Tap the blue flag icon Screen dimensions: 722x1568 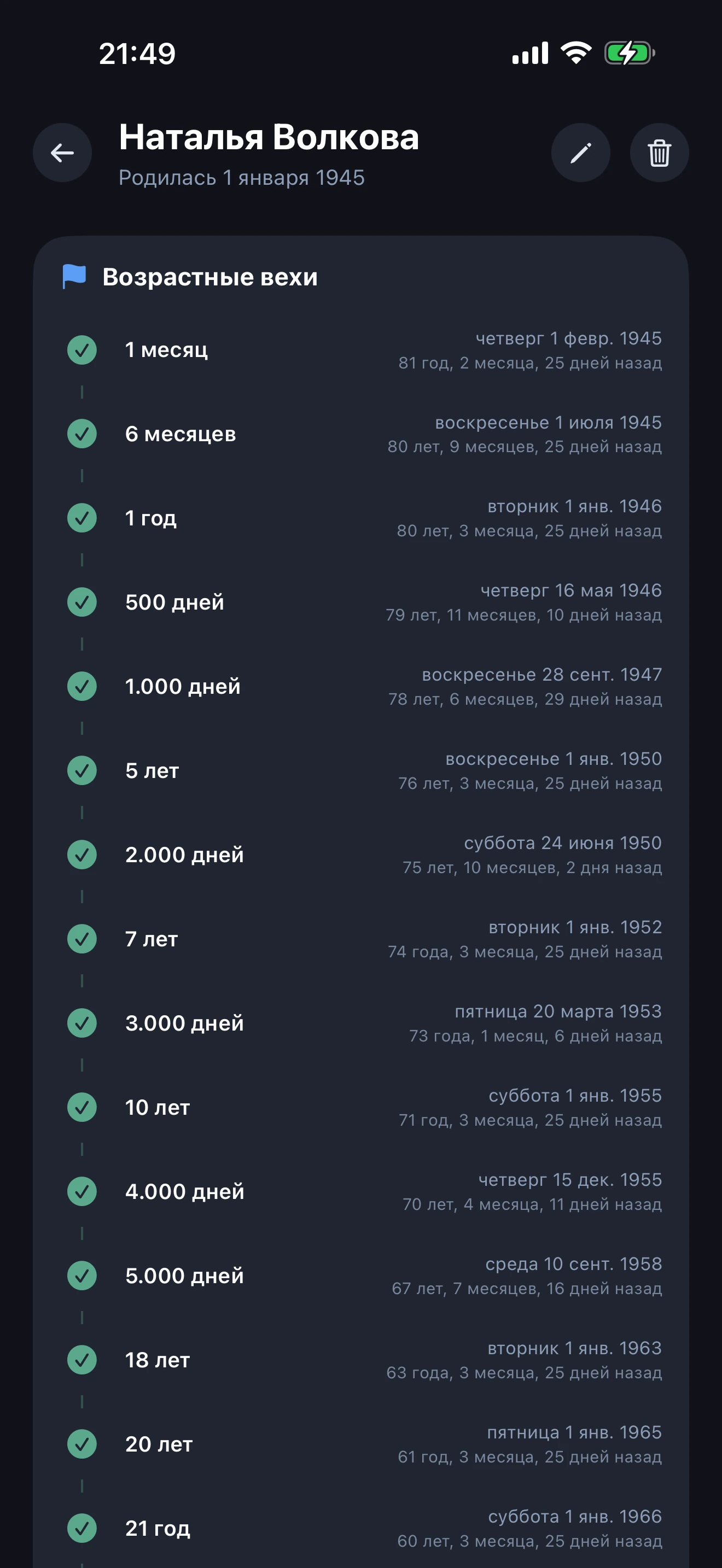(74, 277)
